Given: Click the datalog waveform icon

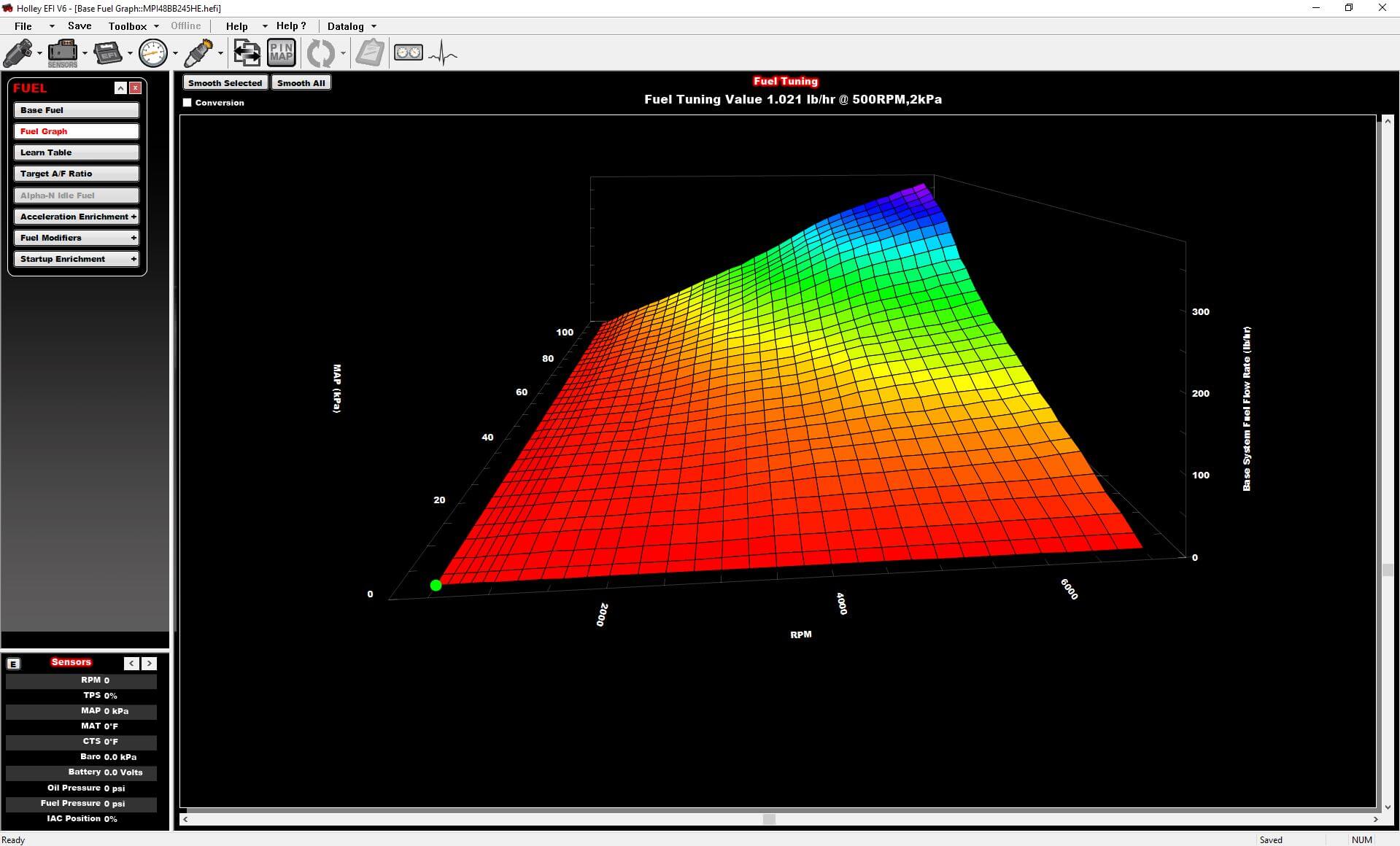Looking at the screenshot, I should tap(444, 53).
